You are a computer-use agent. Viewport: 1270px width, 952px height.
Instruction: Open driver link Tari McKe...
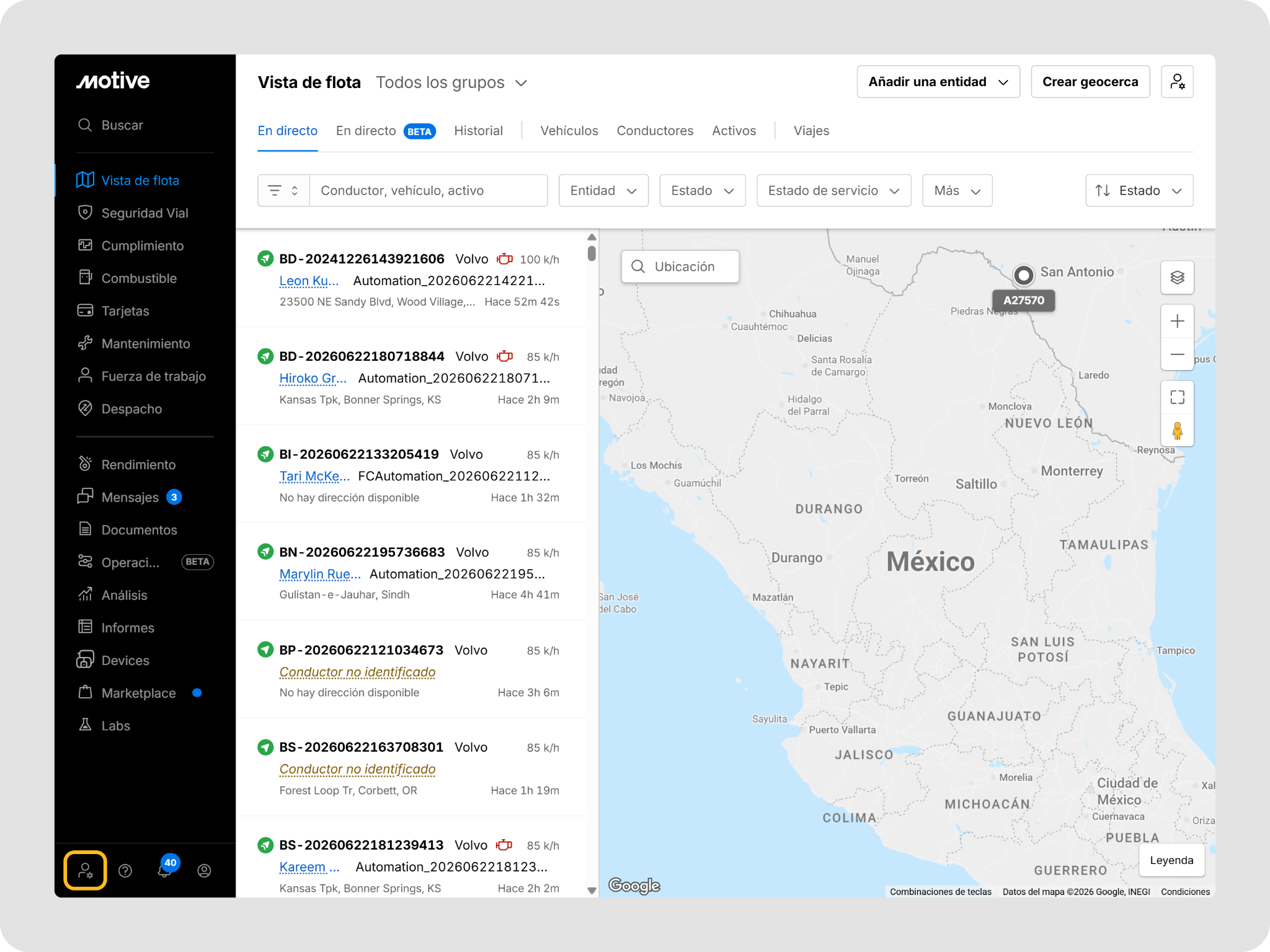coord(314,476)
